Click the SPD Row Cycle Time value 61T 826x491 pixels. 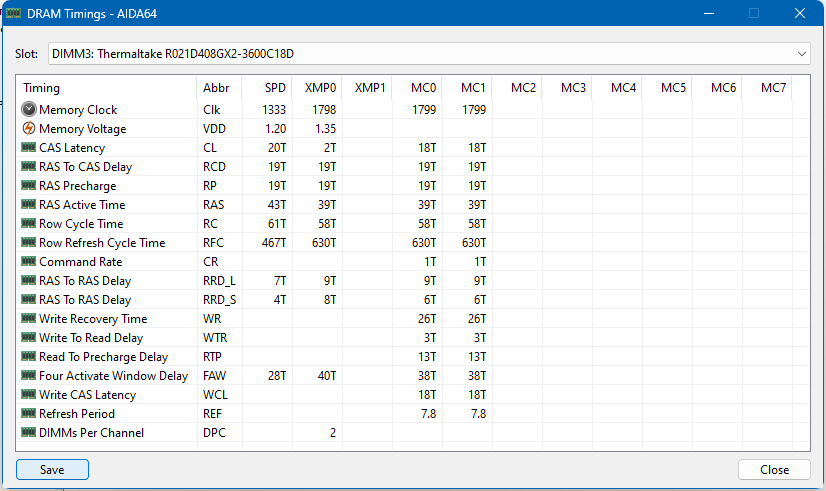coord(277,223)
